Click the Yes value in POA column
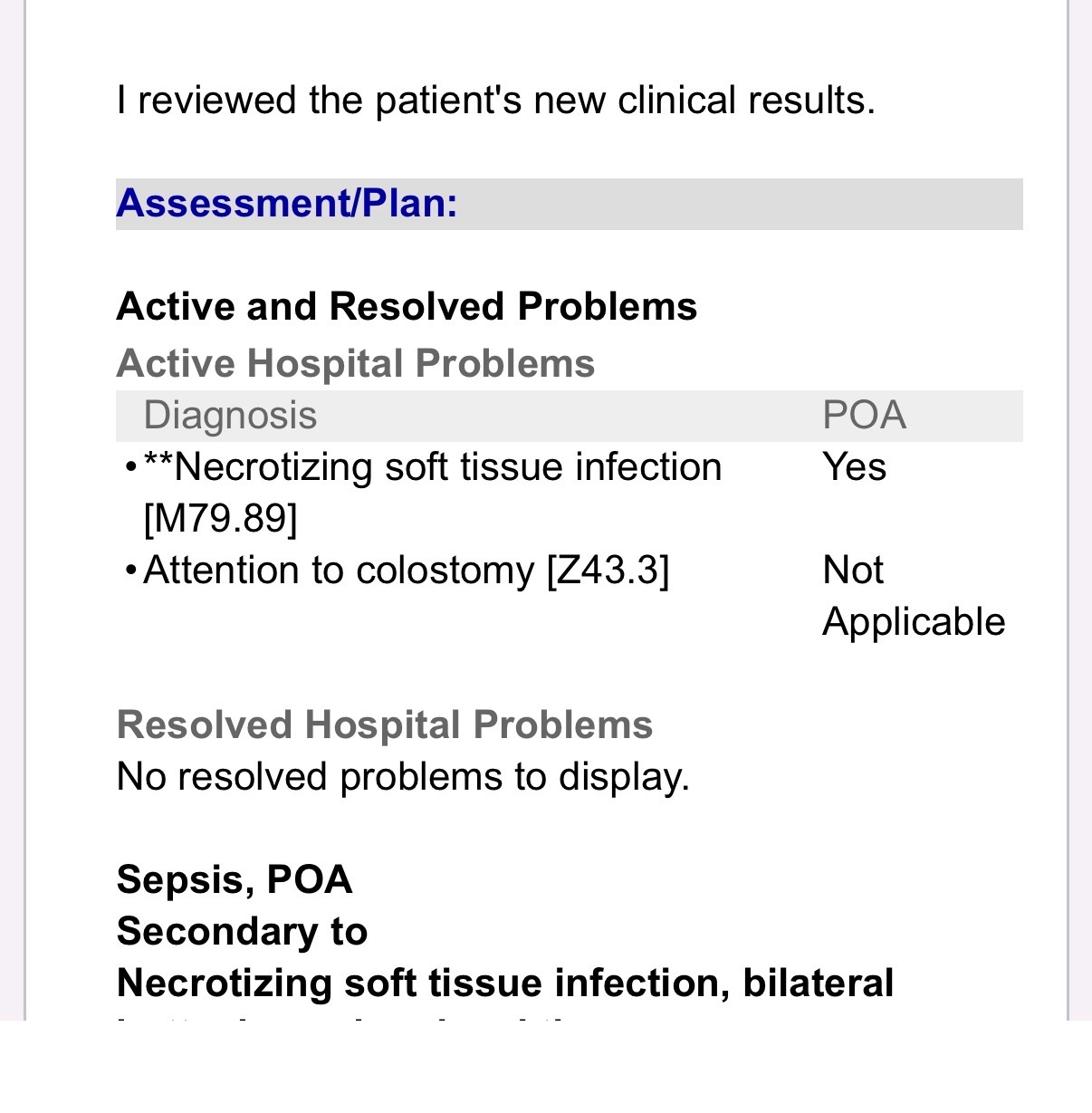This screenshot has width=1092, height=1113. (854, 468)
